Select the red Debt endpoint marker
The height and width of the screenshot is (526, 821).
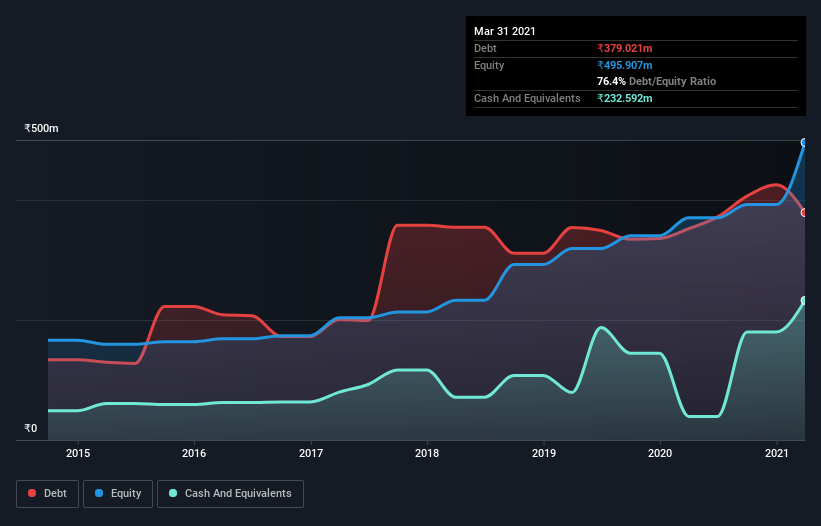coord(804,212)
